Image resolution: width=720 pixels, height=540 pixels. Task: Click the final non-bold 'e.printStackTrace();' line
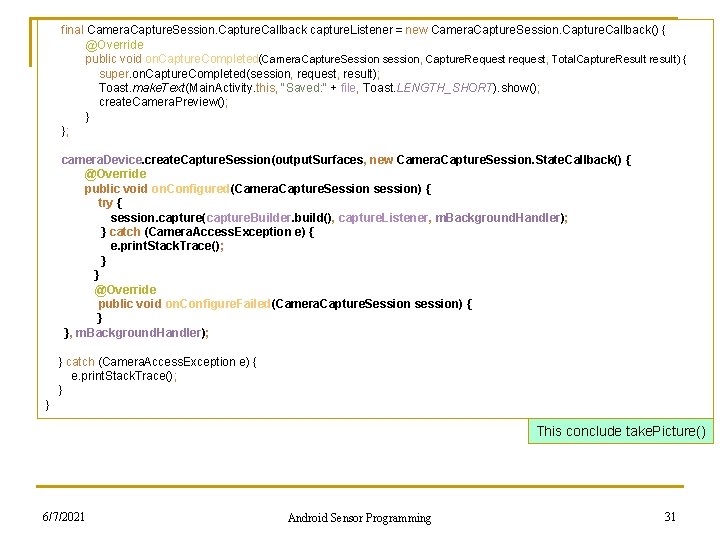pyautogui.click(x=124, y=376)
